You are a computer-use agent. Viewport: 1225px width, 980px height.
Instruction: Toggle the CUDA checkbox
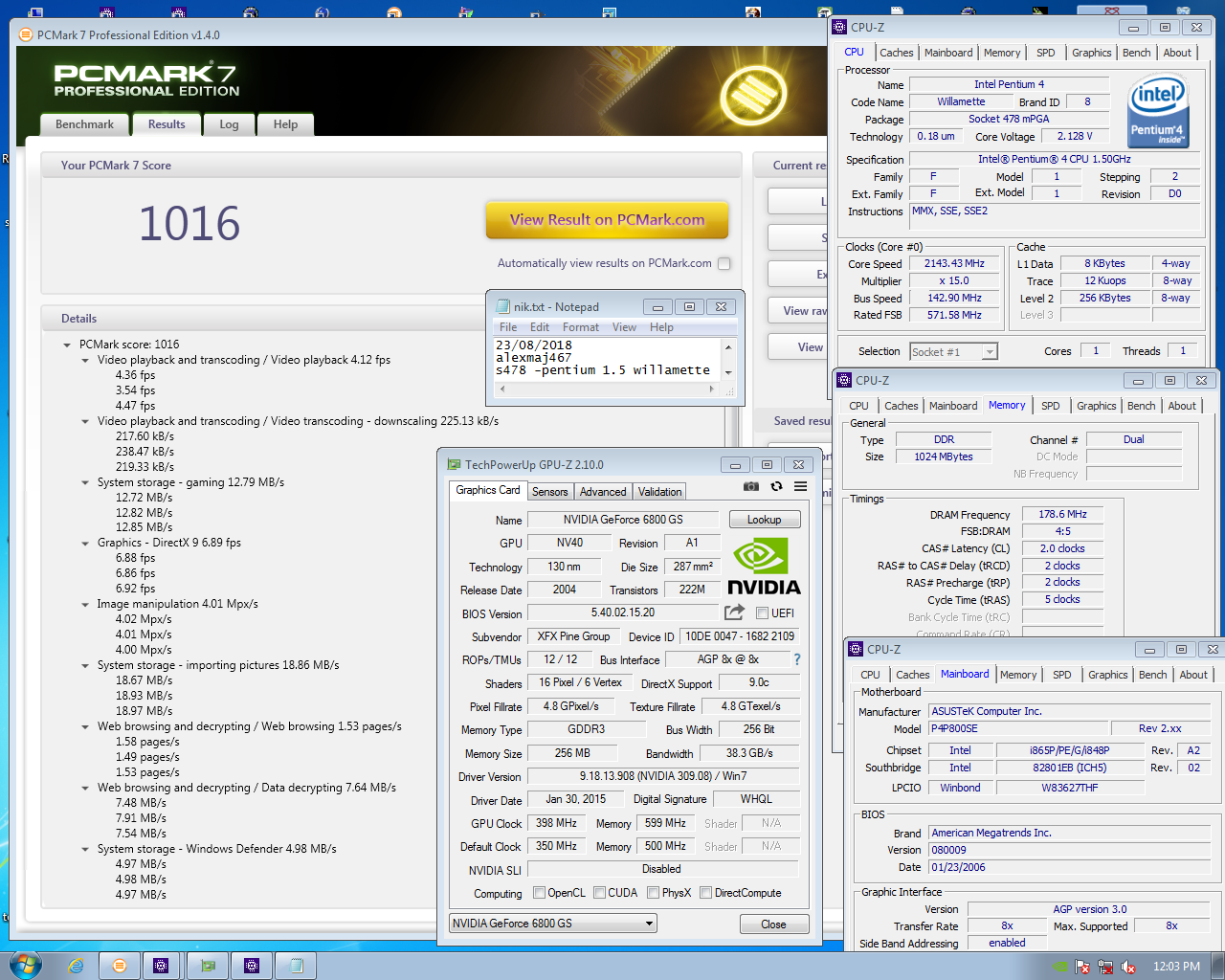tap(599, 893)
